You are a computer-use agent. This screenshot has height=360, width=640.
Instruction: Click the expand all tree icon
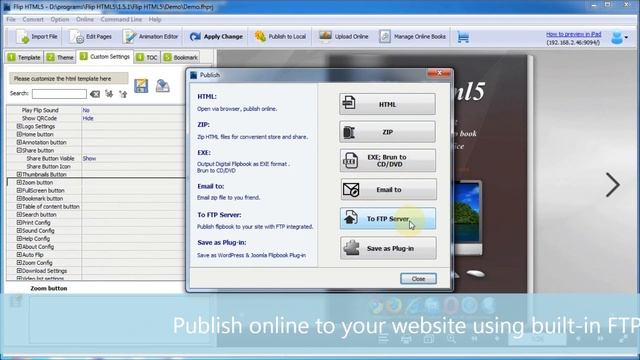[x=109, y=94]
